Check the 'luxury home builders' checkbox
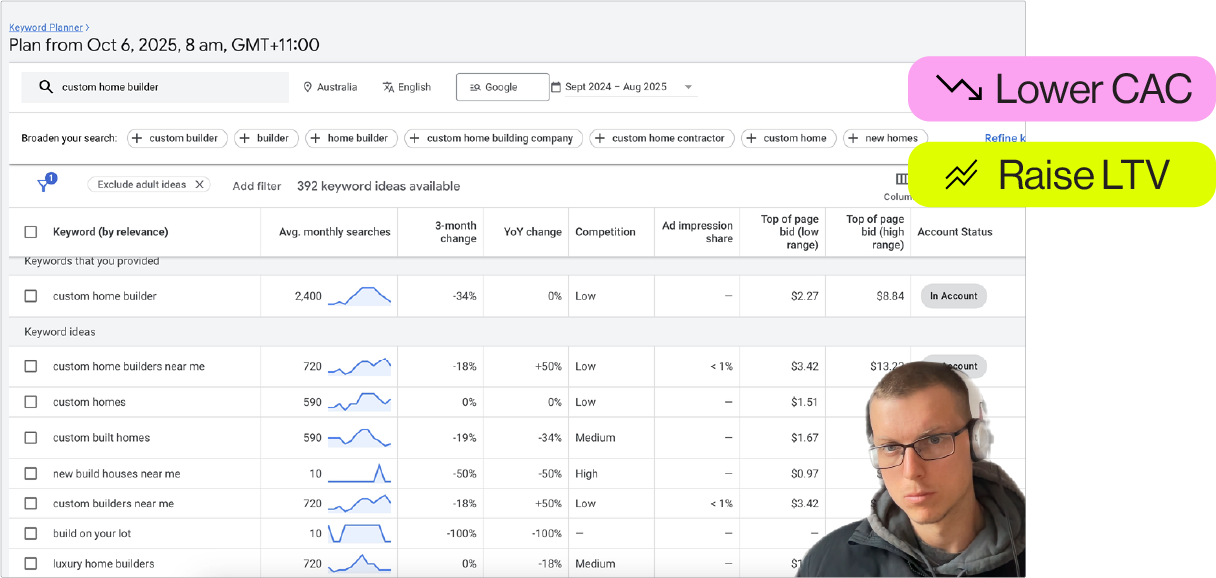This screenshot has width=1216, height=578. tap(31, 564)
